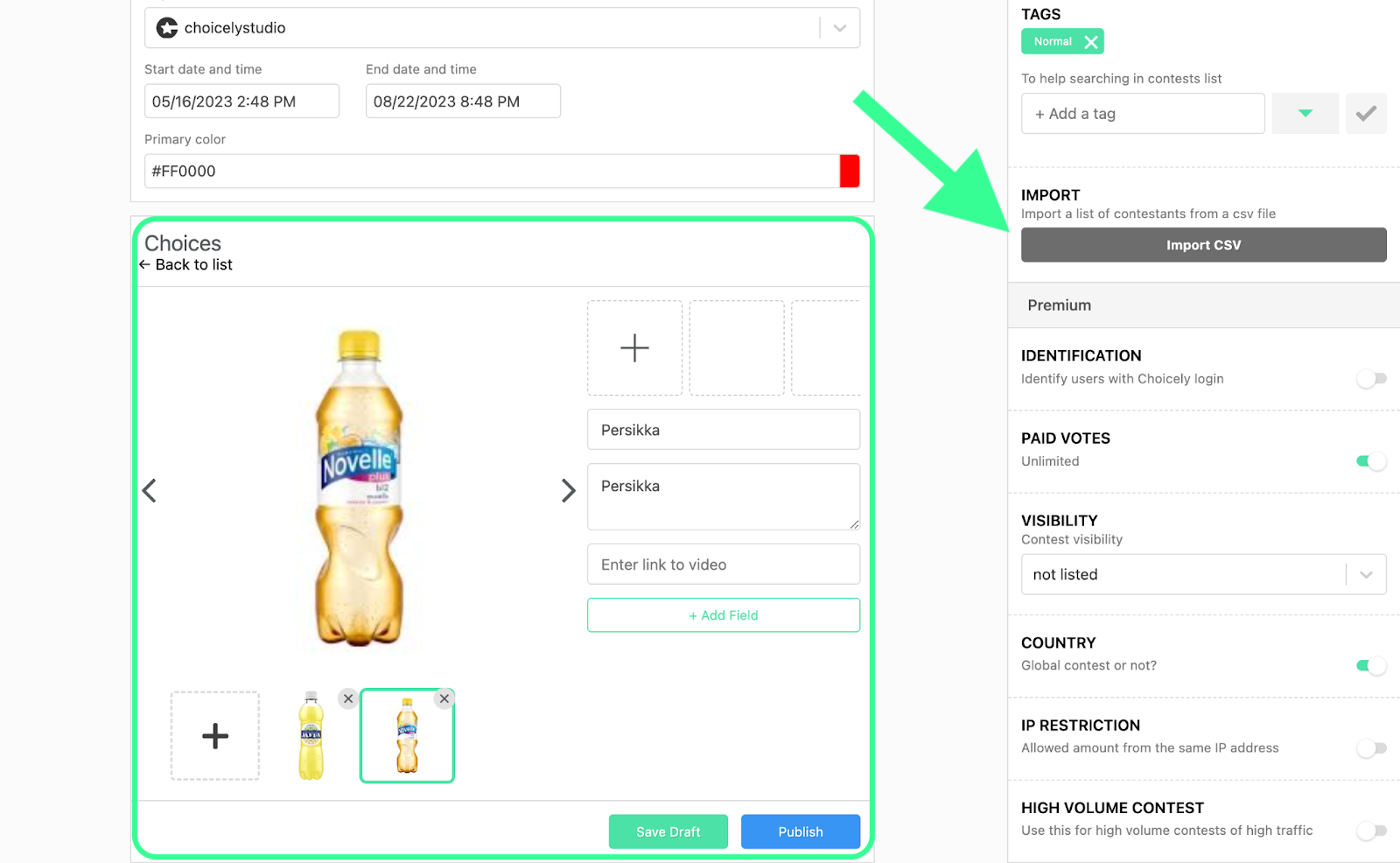Edit end date and time field

[463, 101]
